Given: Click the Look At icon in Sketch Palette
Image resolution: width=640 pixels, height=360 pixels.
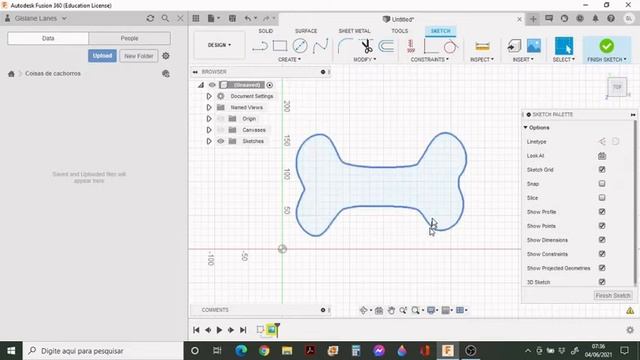Looking at the screenshot, I should pos(602,156).
